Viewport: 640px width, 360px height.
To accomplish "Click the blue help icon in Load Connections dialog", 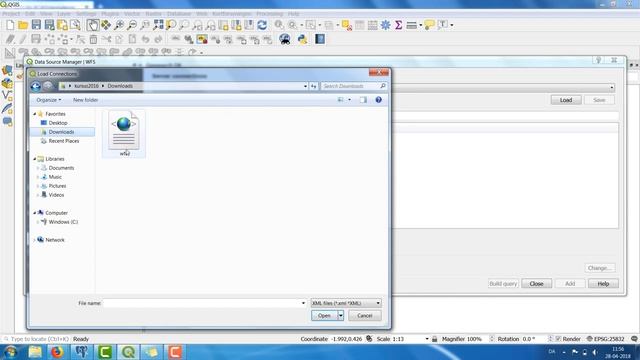I will click(378, 100).
